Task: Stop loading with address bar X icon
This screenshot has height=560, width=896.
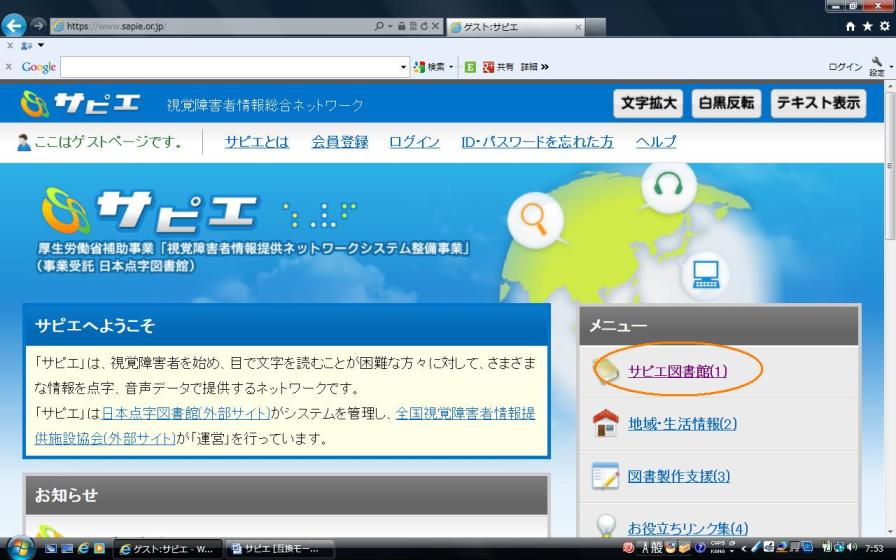Action: 435,26
